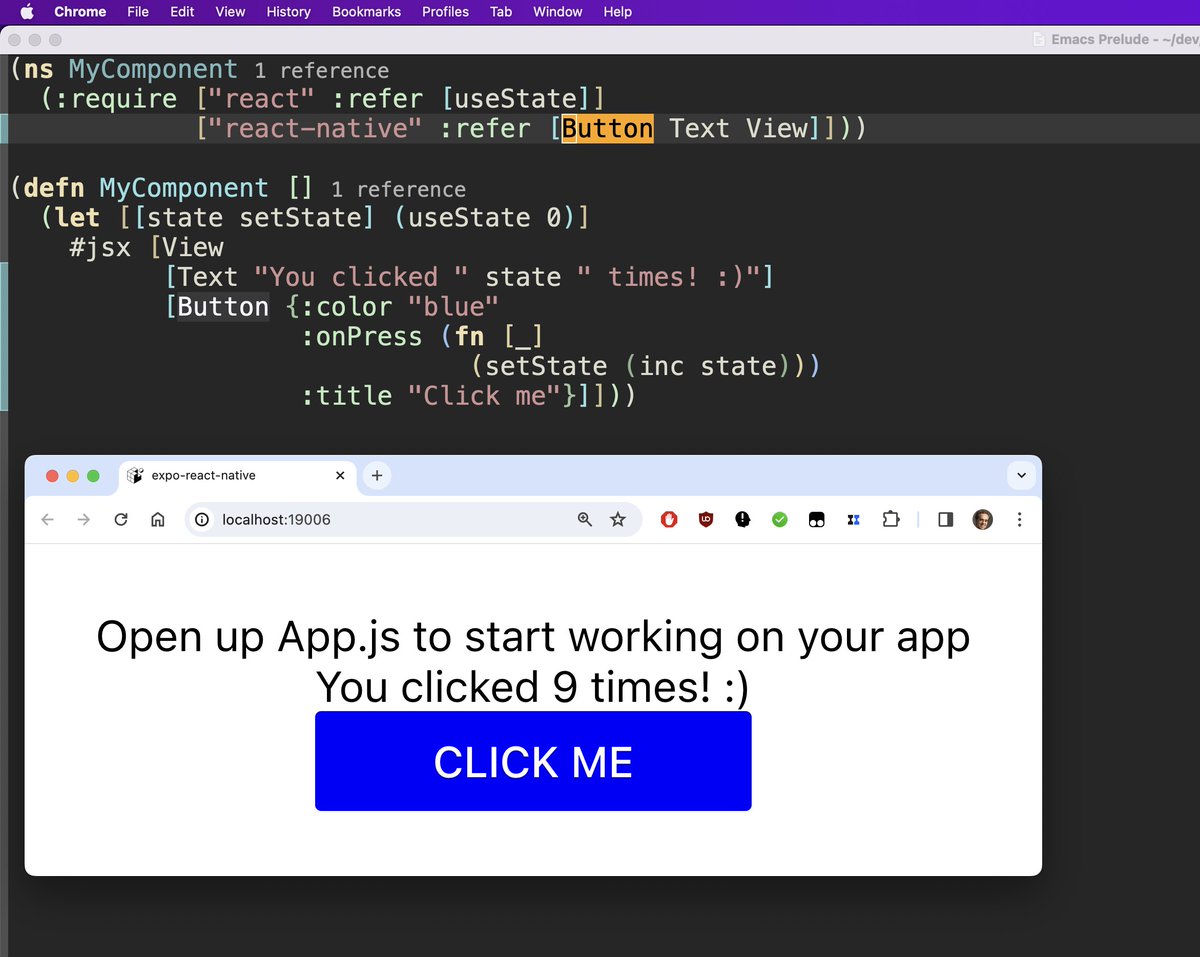Open the Edit menu
1200x957 pixels.
(182, 12)
